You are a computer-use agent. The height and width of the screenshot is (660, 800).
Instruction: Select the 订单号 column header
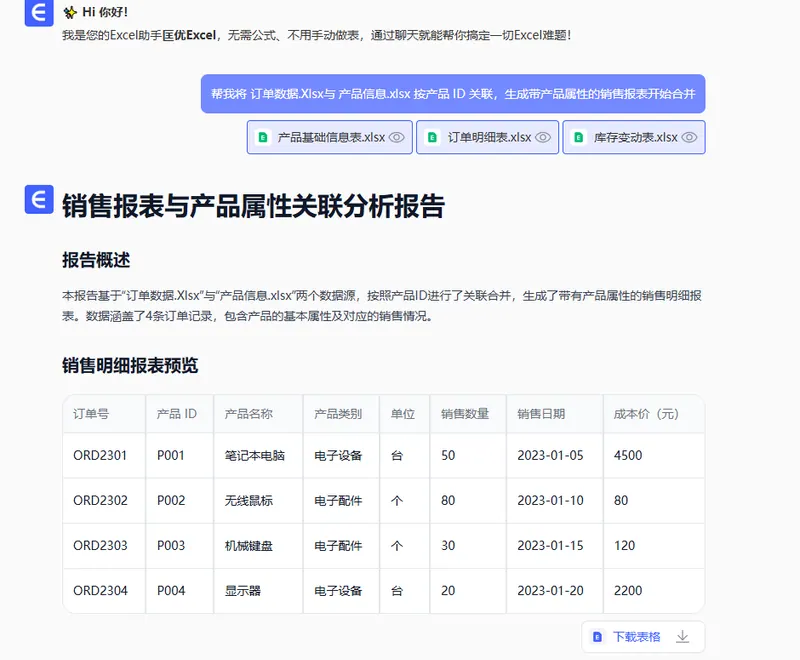click(x=91, y=414)
